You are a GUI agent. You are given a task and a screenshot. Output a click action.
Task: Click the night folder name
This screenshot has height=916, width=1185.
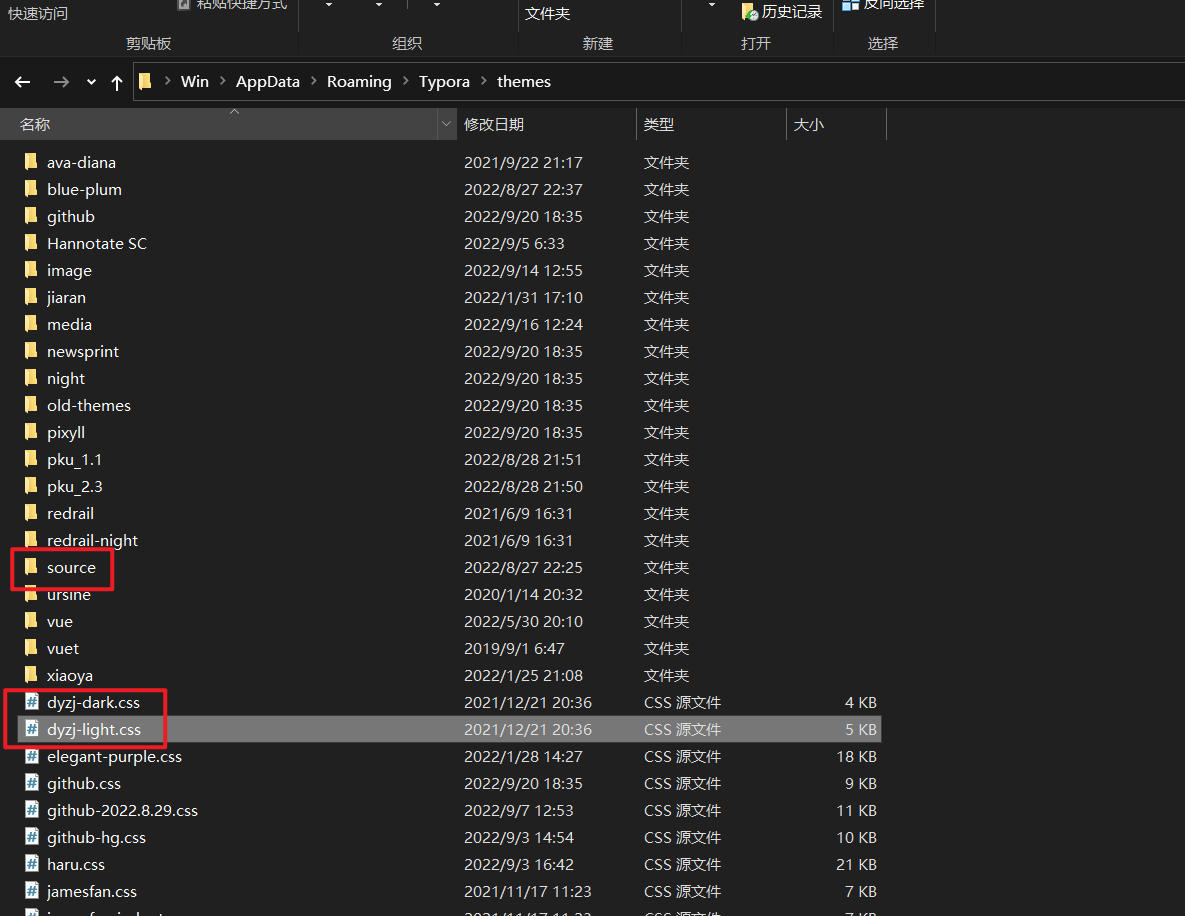click(66, 379)
